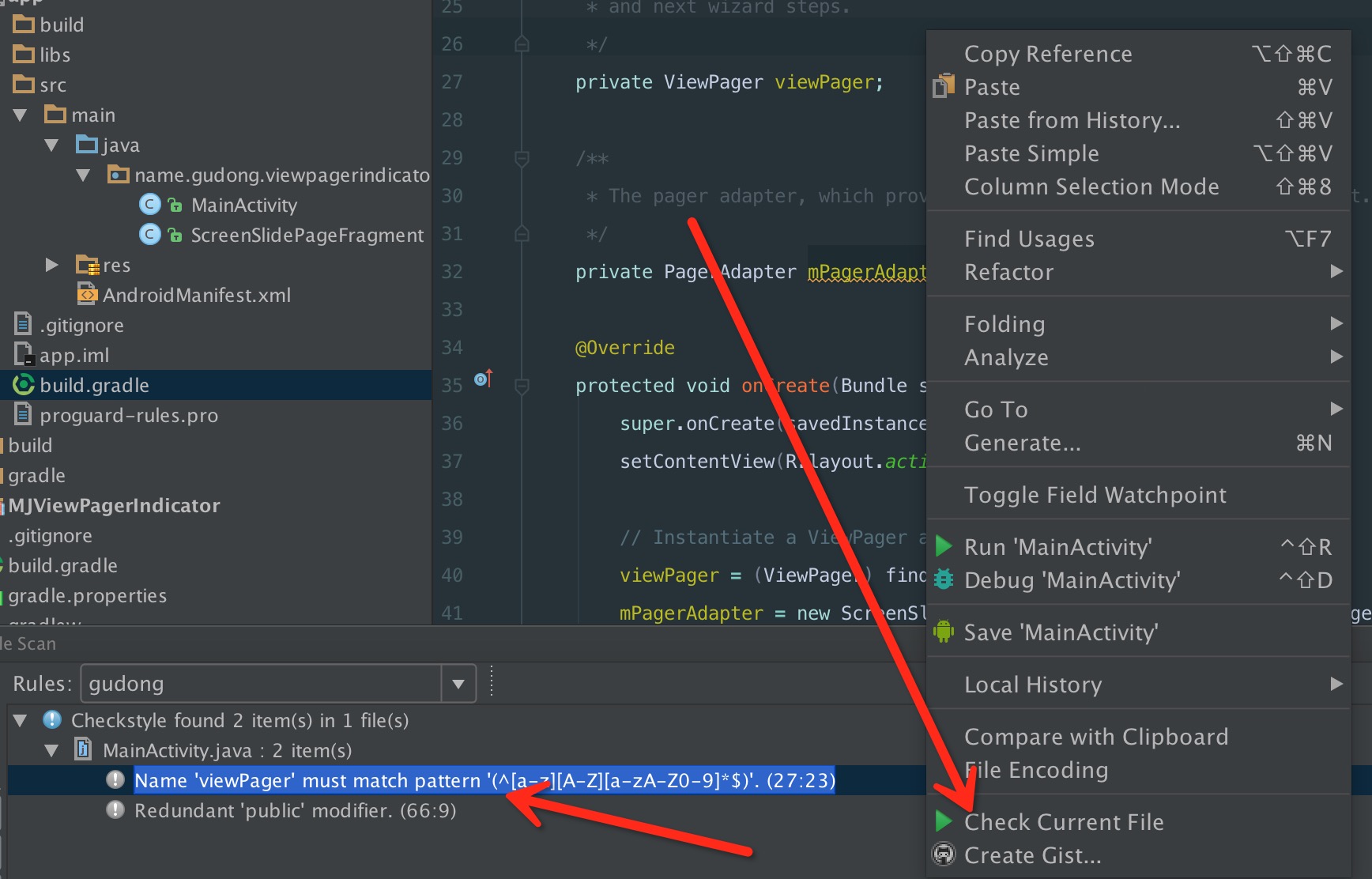The image size is (1372, 879).
Task: Click the Android icon beside Save 'MainActivity'
Action: click(943, 632)
